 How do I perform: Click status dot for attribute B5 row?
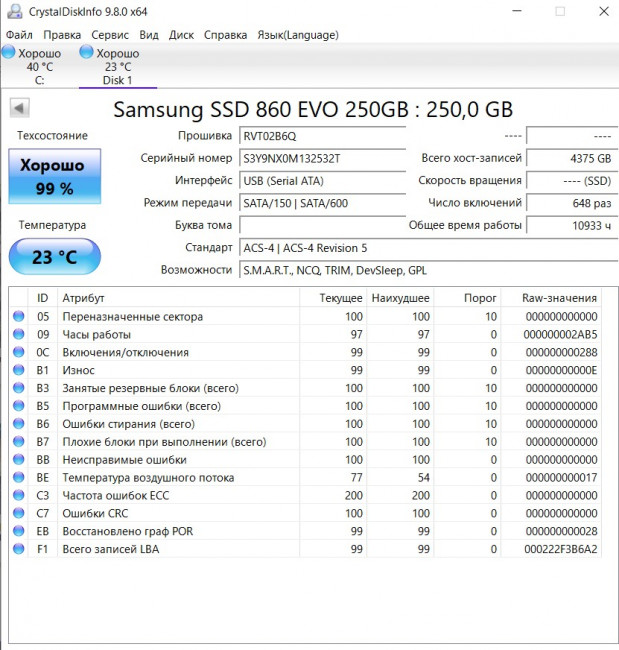pos(19,406)
